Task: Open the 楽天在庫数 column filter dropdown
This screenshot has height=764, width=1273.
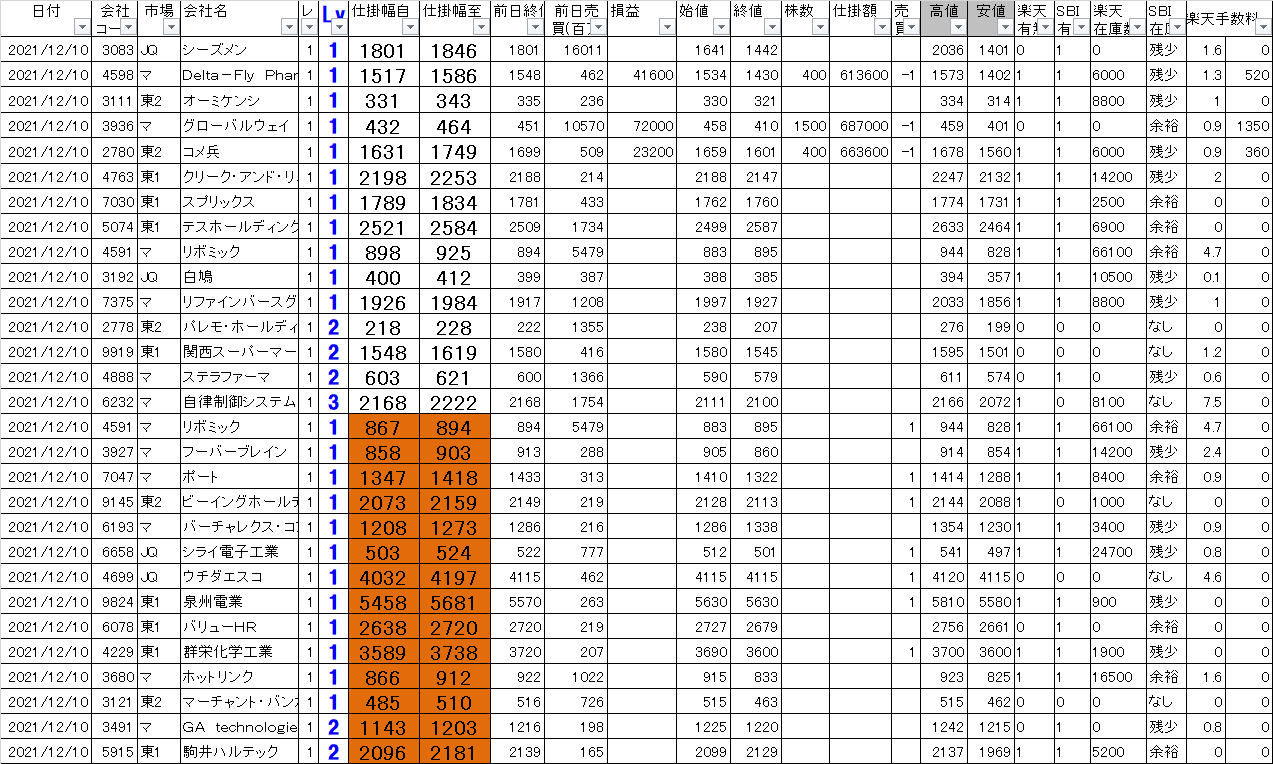Action: click(x=1138, y=28)
